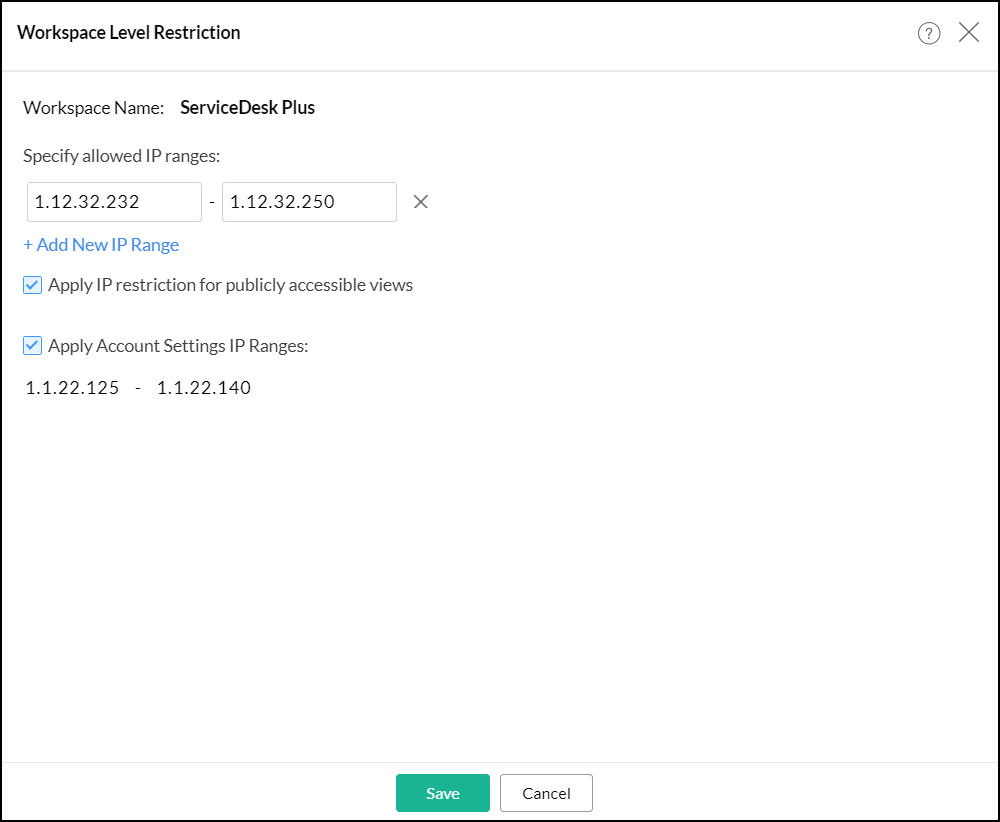The image size is (1000, 822).
Task: Click the Specify allowed IP ranges label
Action: (122, 156)
